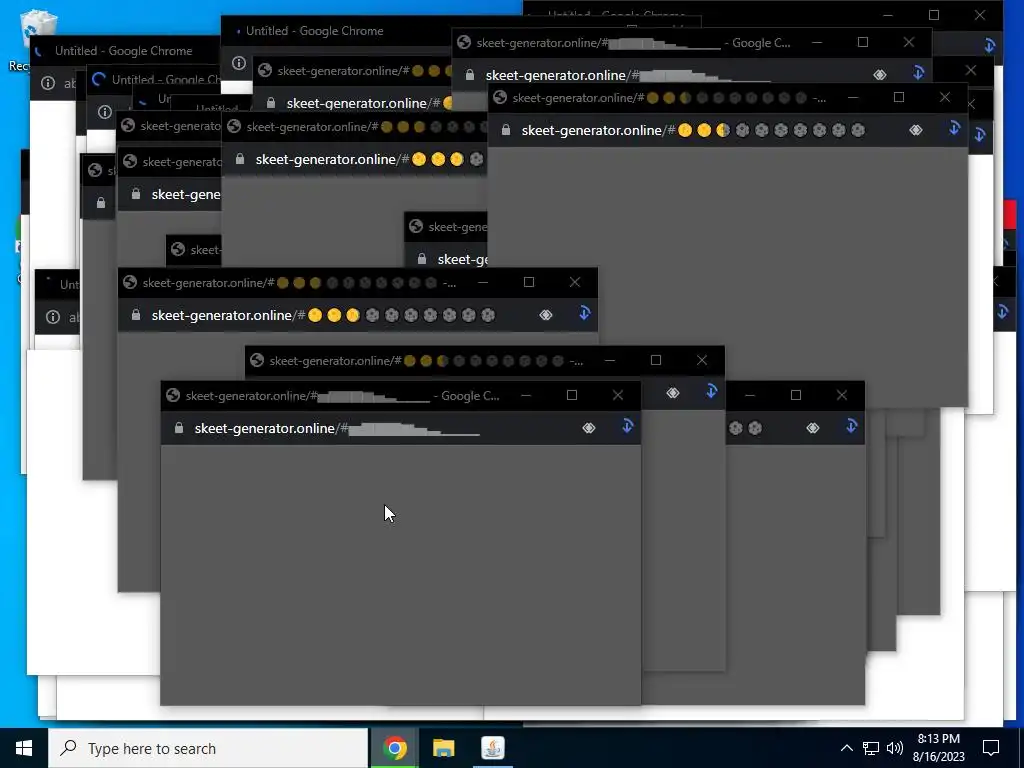Close the ten-coin three-gold window

pos(575,282)
